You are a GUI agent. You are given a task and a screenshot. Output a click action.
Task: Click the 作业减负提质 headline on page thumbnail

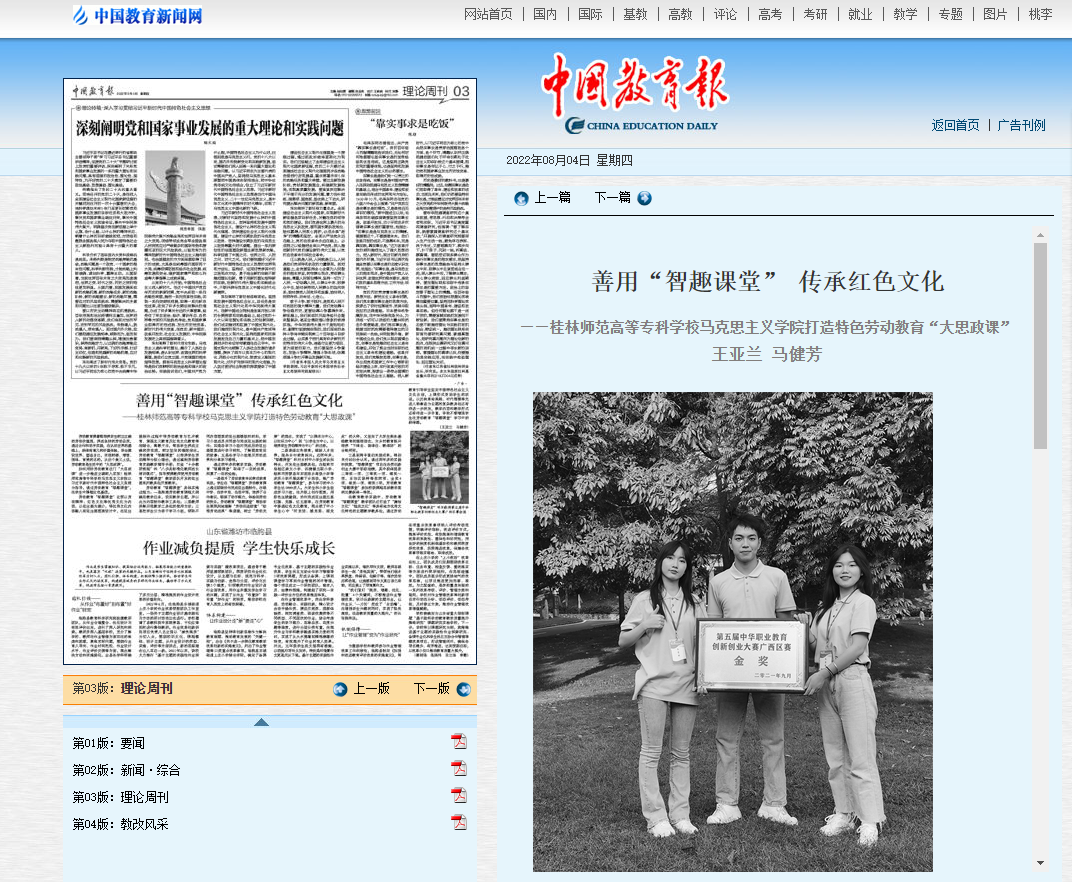[239, 548]
